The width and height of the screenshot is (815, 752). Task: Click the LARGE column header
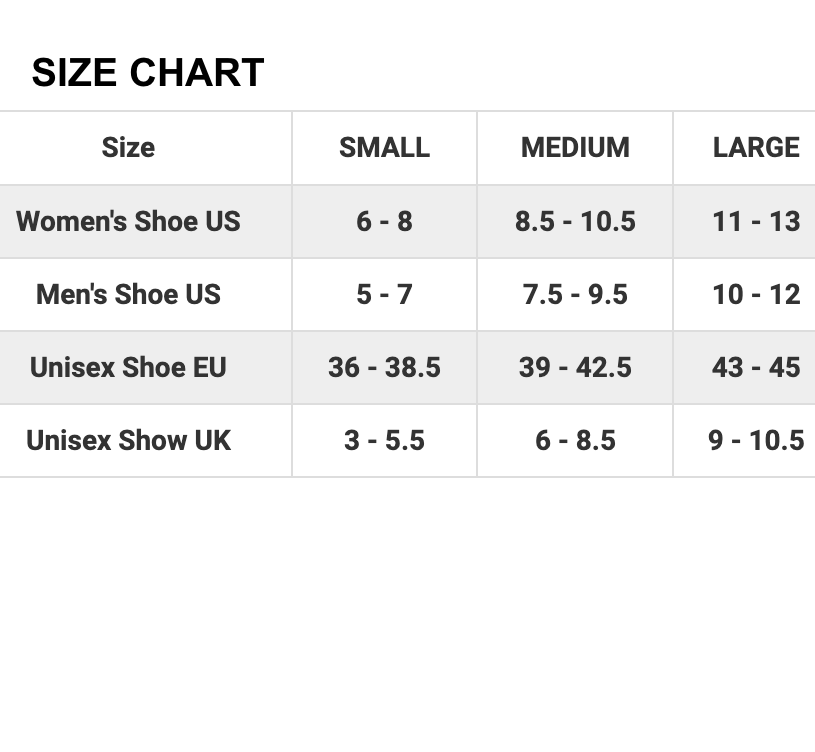tap(756, 148)
